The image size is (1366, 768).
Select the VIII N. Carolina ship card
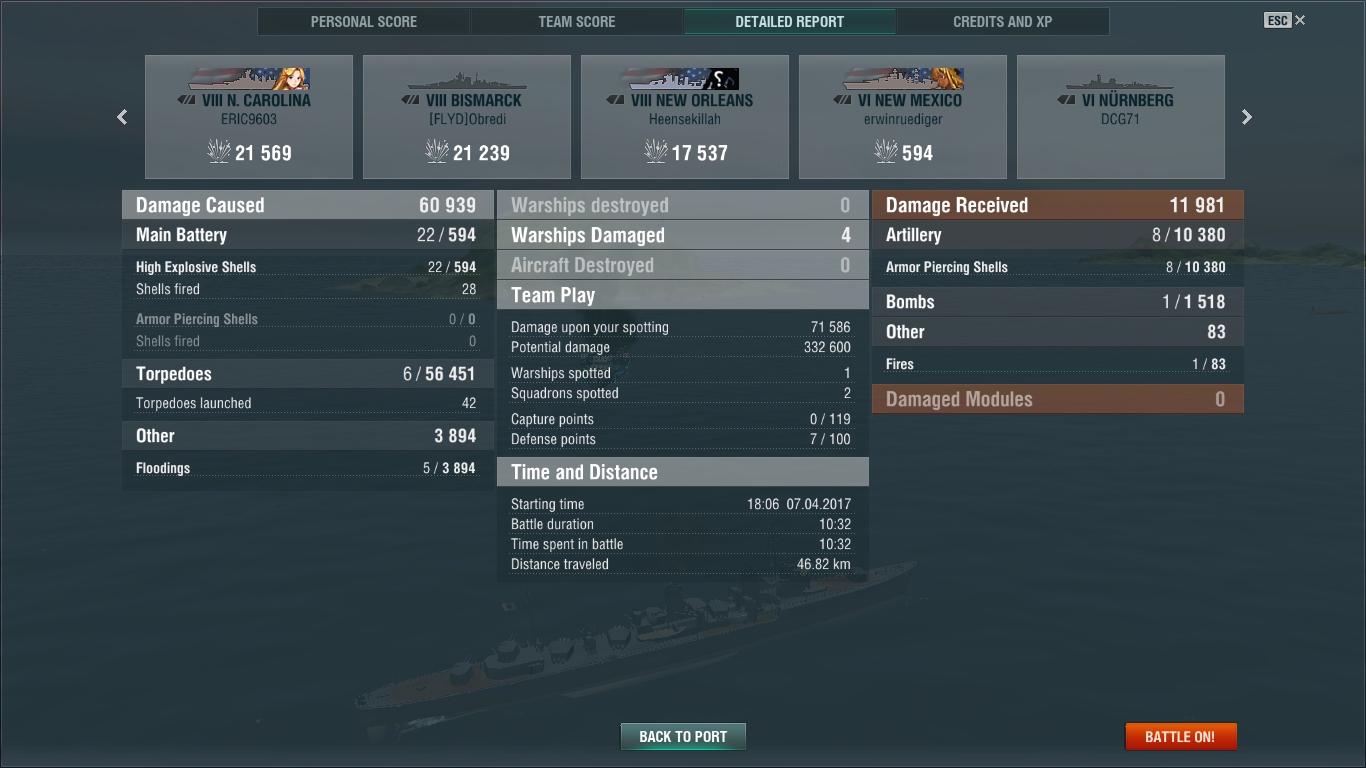249,117
